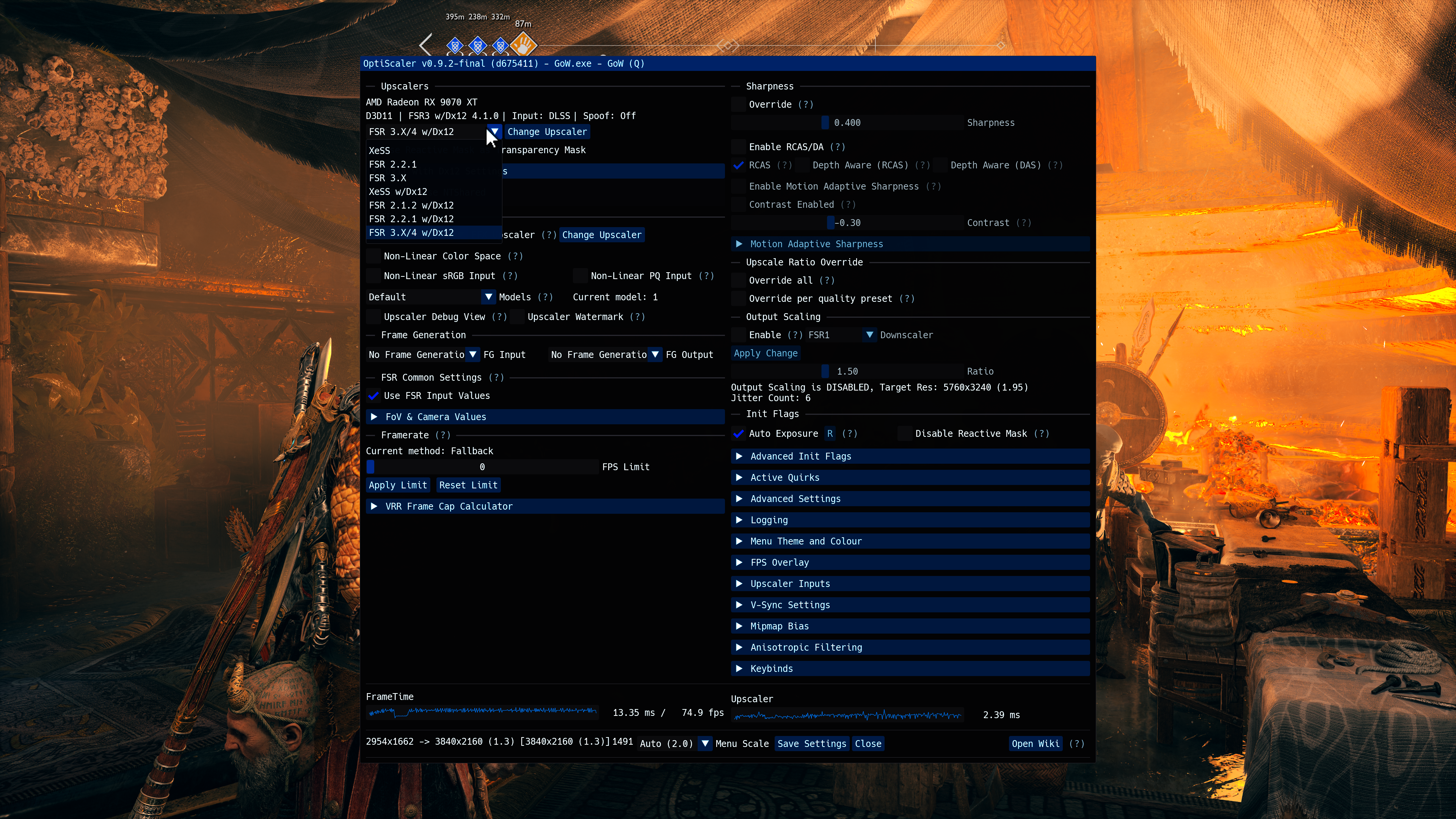Click Save Settings
The width and height of the screenshot is (1456, 819).
(x=812, y=744)
